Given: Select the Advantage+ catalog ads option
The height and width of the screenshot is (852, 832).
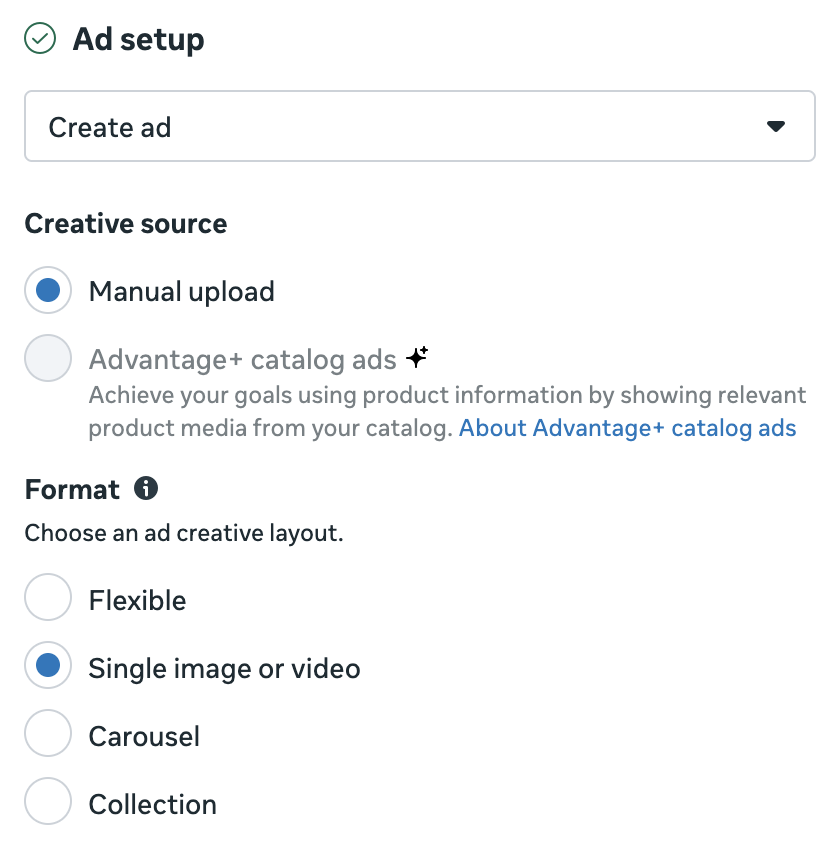Looking at the screenshot, I should click(47, 357).
